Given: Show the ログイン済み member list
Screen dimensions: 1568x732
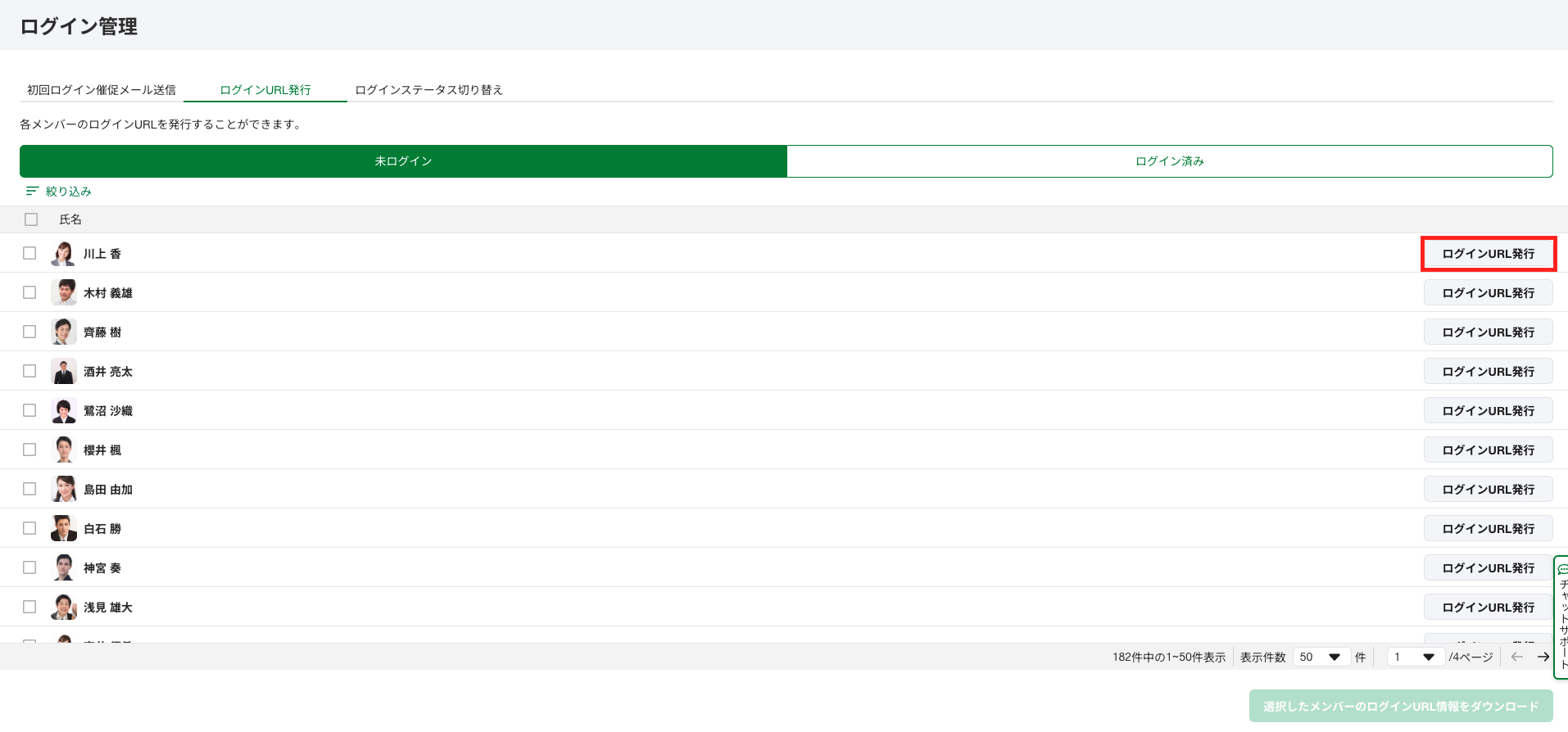Looking at the screenshot, I should click(1169, 161).
